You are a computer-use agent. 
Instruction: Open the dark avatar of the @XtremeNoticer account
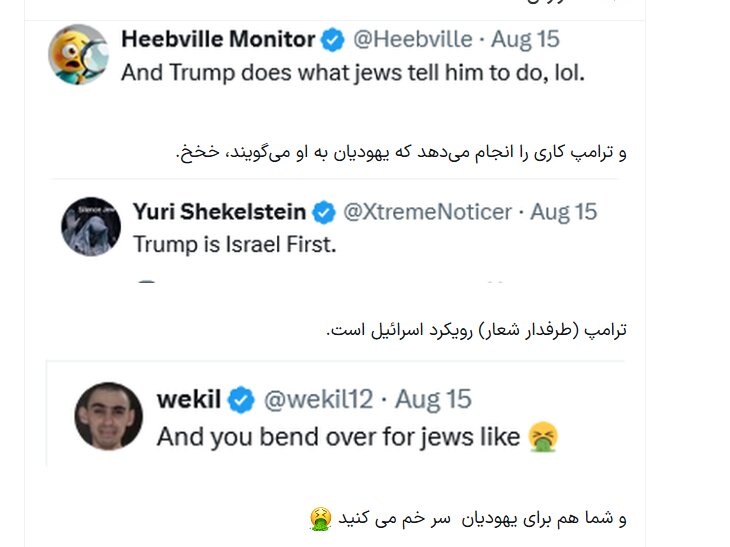(91, 226)
